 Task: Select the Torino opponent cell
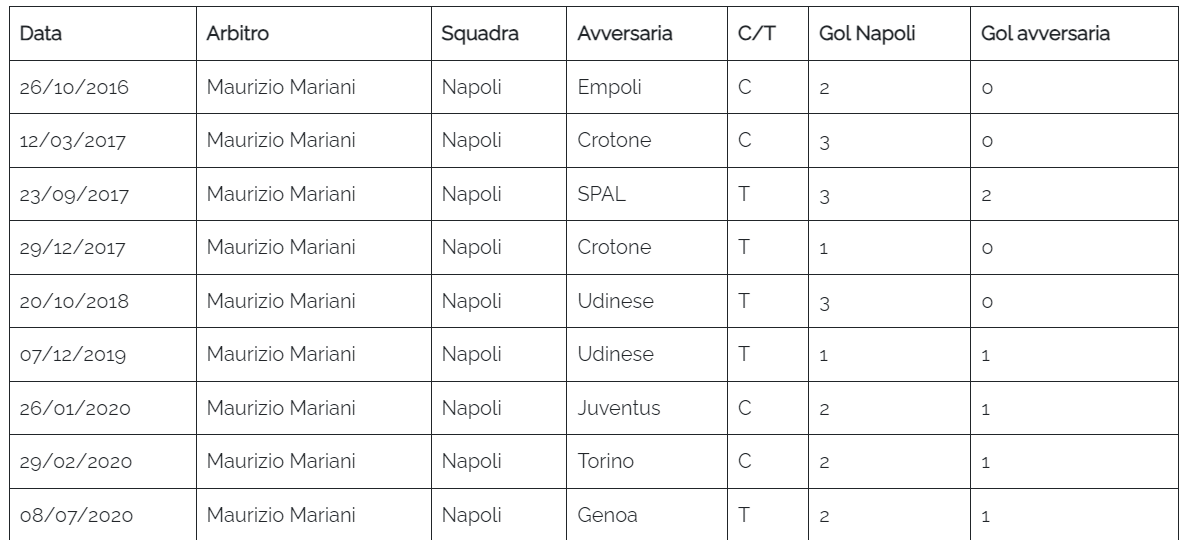605,462
